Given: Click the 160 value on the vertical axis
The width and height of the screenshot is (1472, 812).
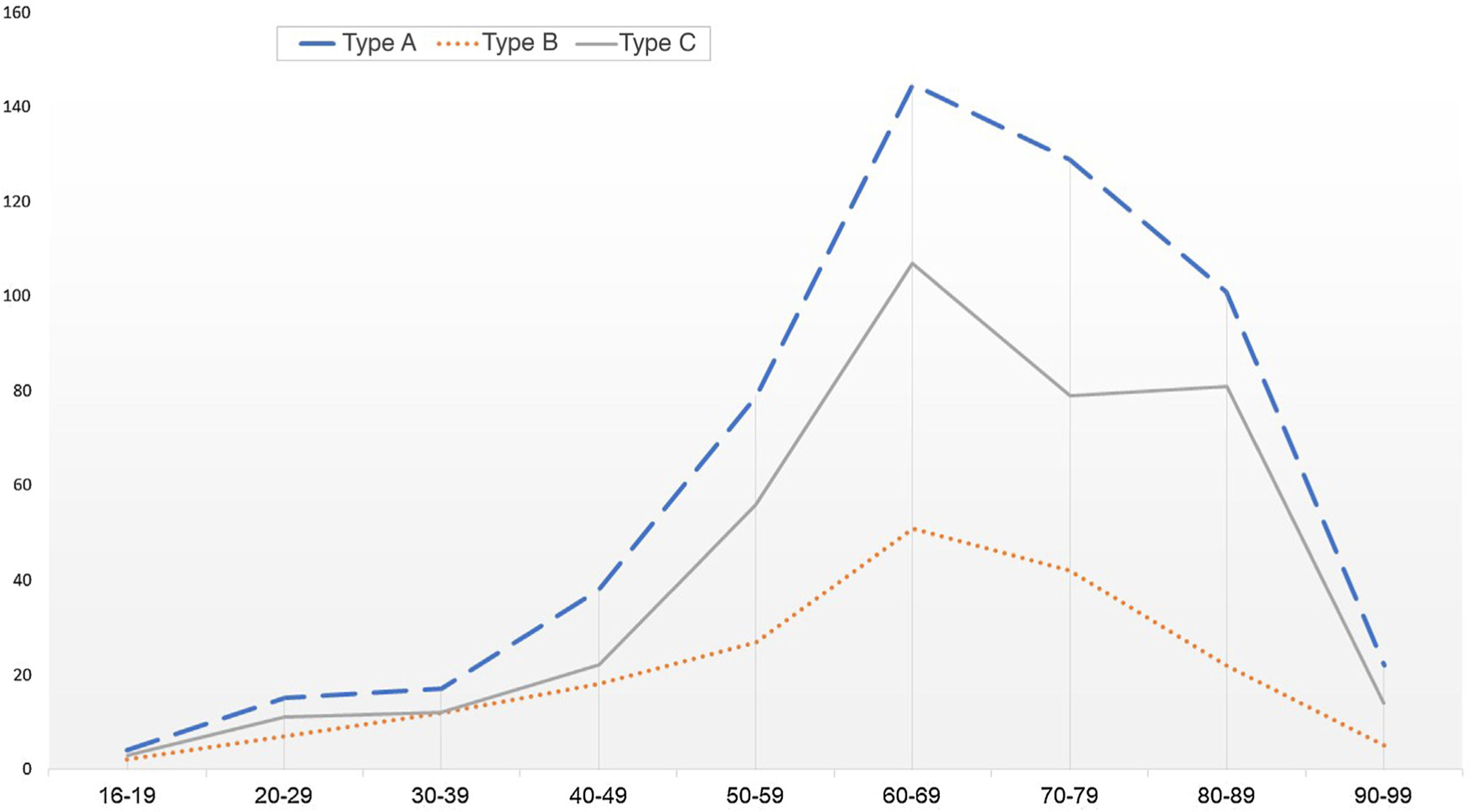Looking at the screenshot, I should (17, 13).
